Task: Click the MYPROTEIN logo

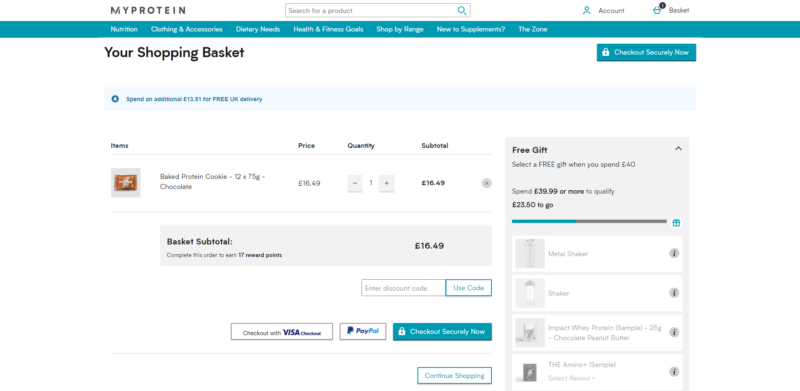Action: coord(148,10)
